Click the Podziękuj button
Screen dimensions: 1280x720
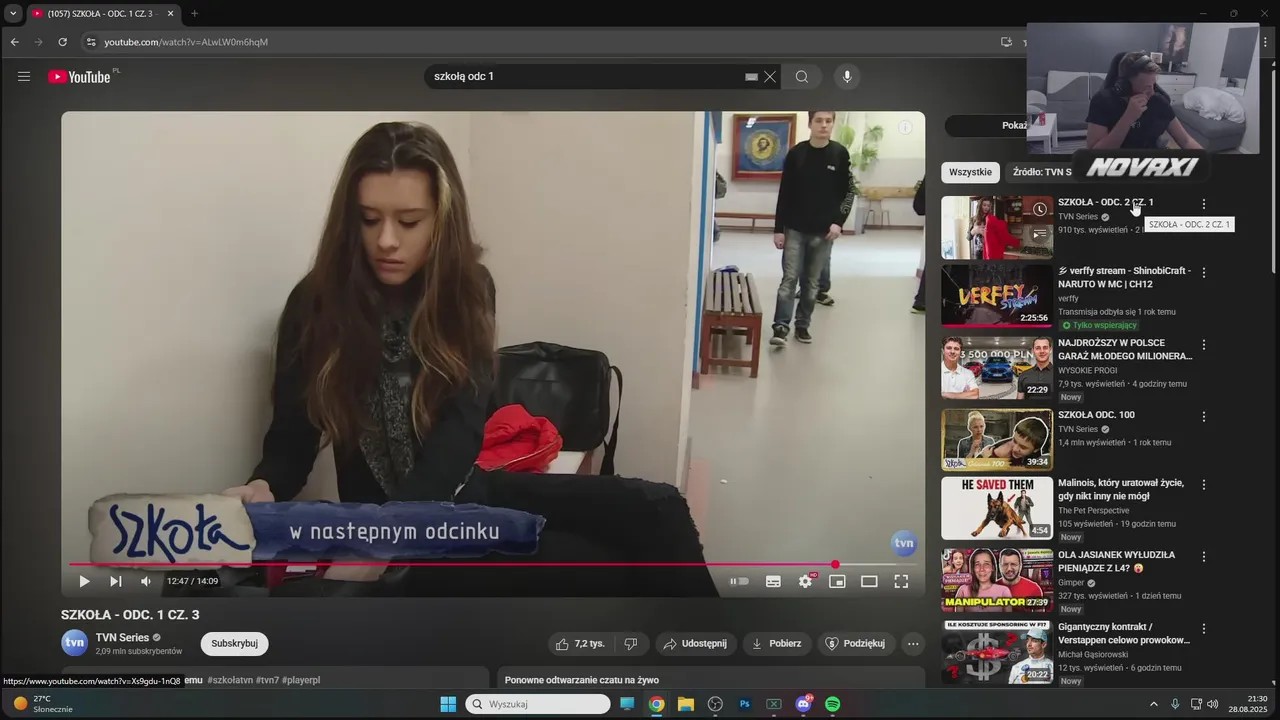[856, 644]
